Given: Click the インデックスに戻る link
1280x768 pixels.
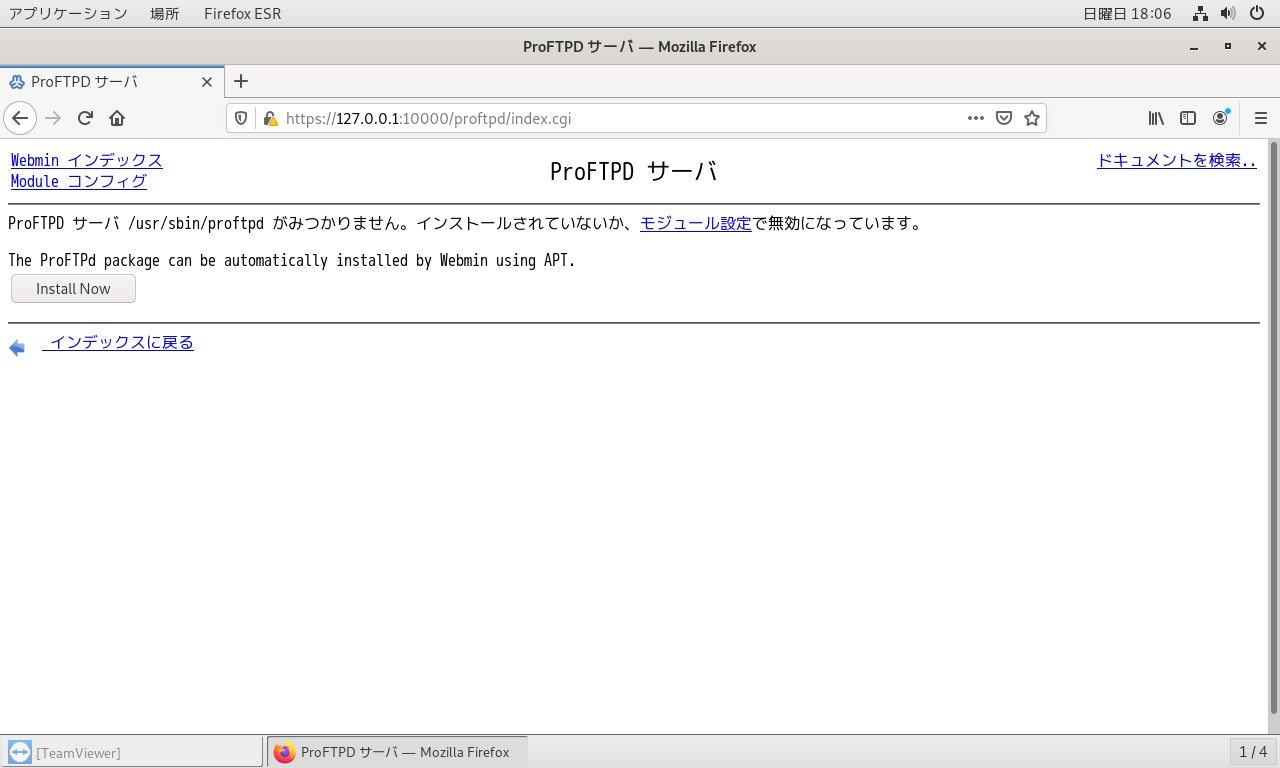Looking at the screenshot, I should tap(120, 343).
